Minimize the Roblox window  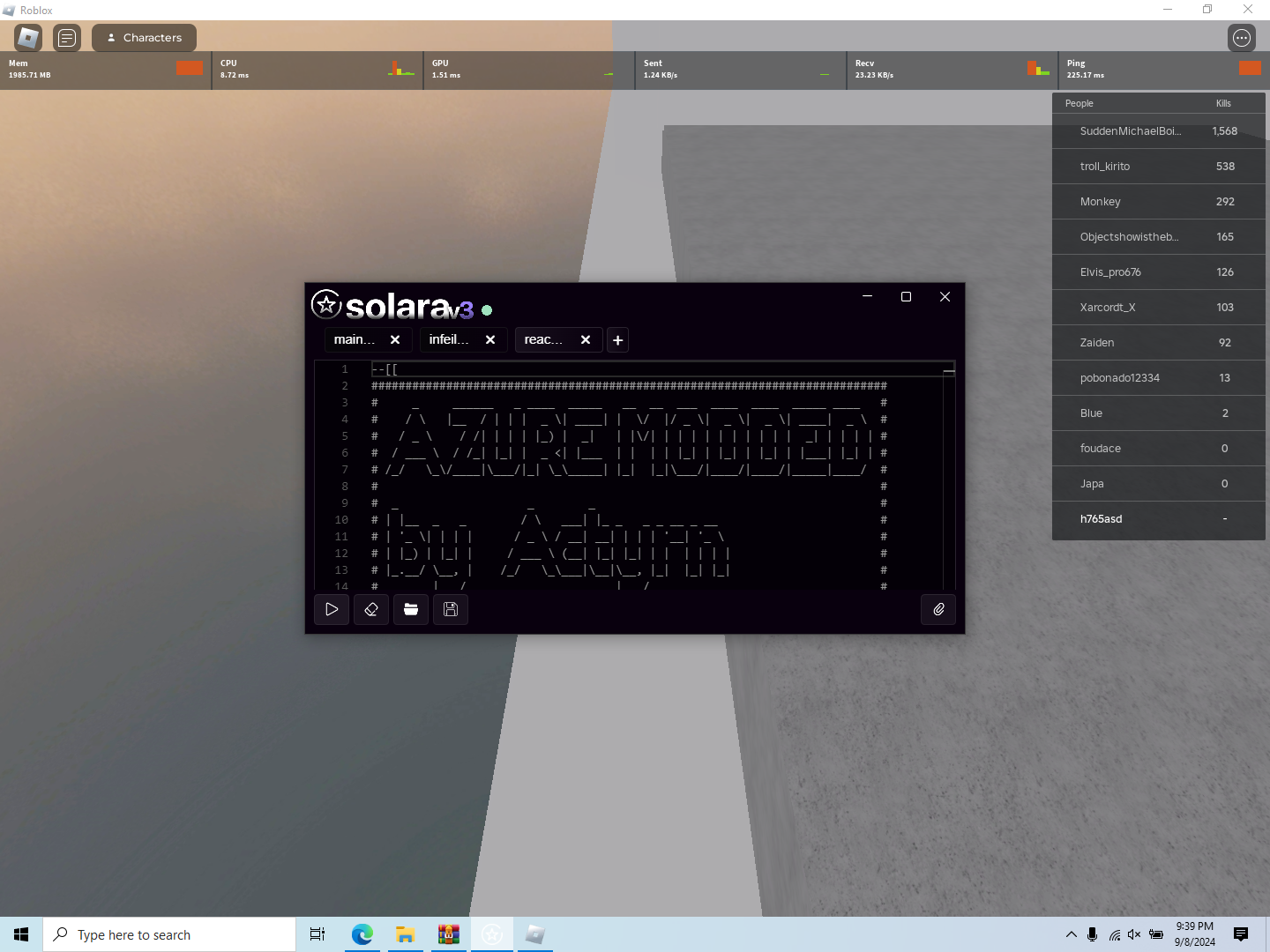pyautogui.click(x=1168, y=10)
